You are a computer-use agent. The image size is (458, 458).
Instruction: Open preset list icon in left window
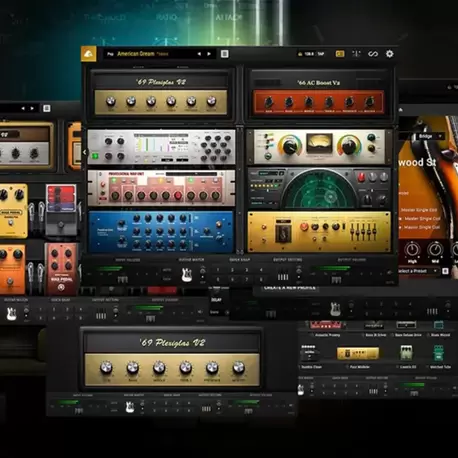pyautogui.click(x=47, y=108)
